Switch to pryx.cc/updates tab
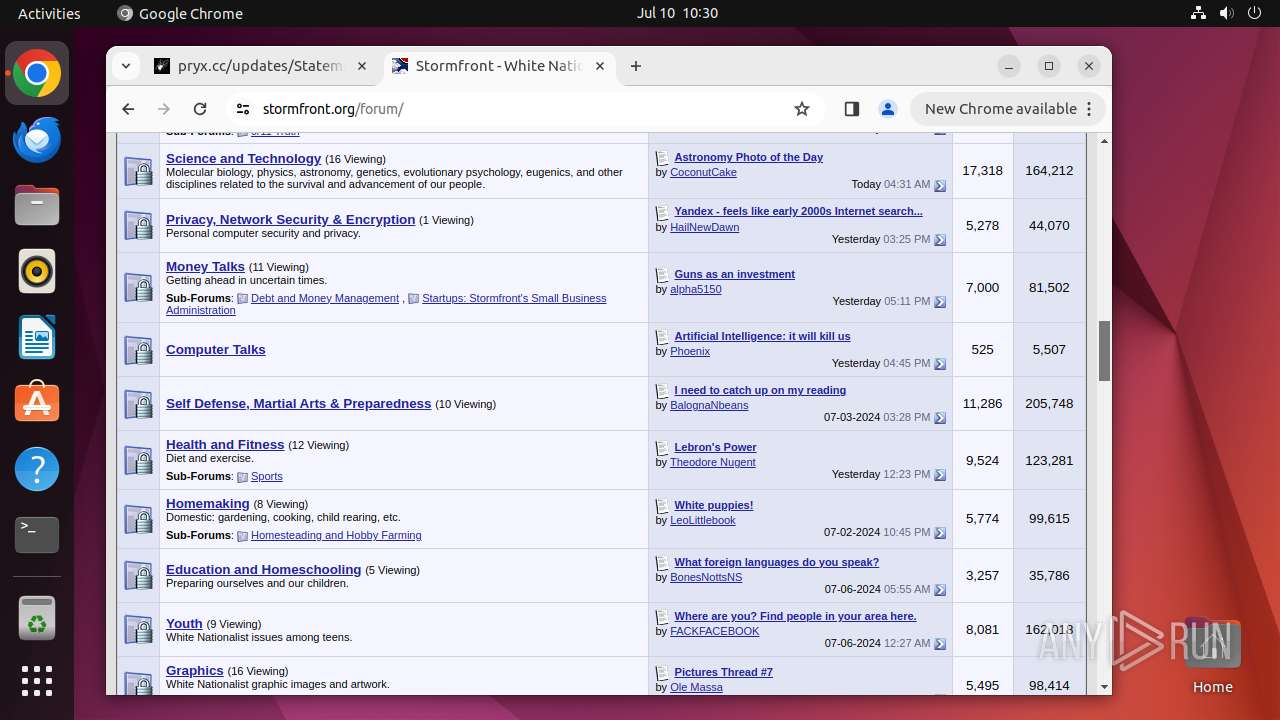This screenshot has height=720, width=1280. pyautogui.click(x=261, y=66)
